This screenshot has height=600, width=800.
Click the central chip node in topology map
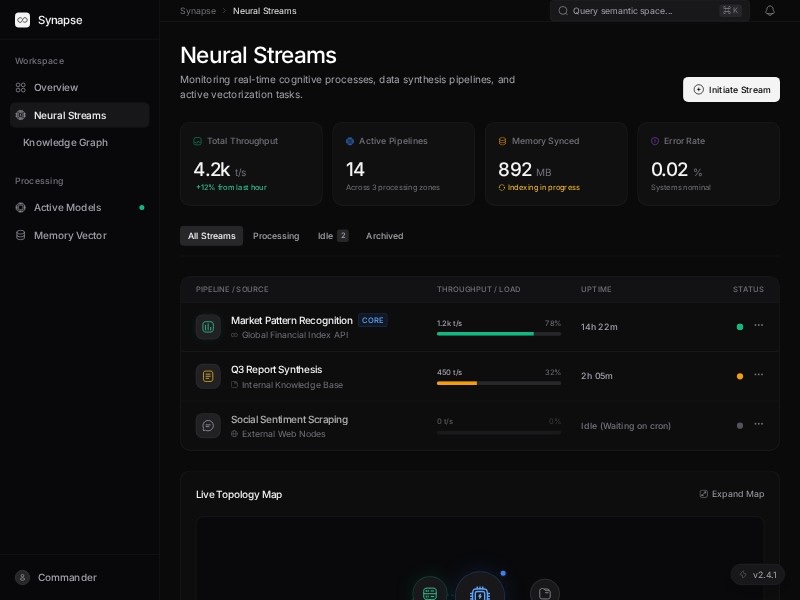[480, 593]
